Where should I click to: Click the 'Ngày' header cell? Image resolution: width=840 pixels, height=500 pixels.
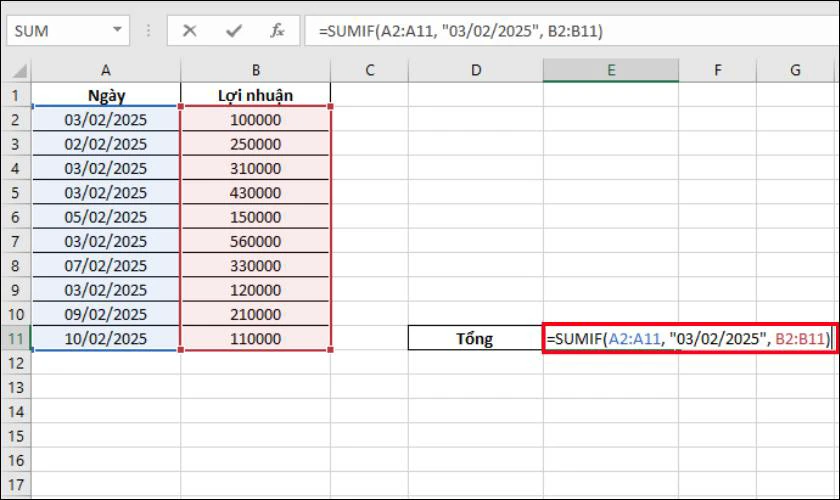(106, 95)
